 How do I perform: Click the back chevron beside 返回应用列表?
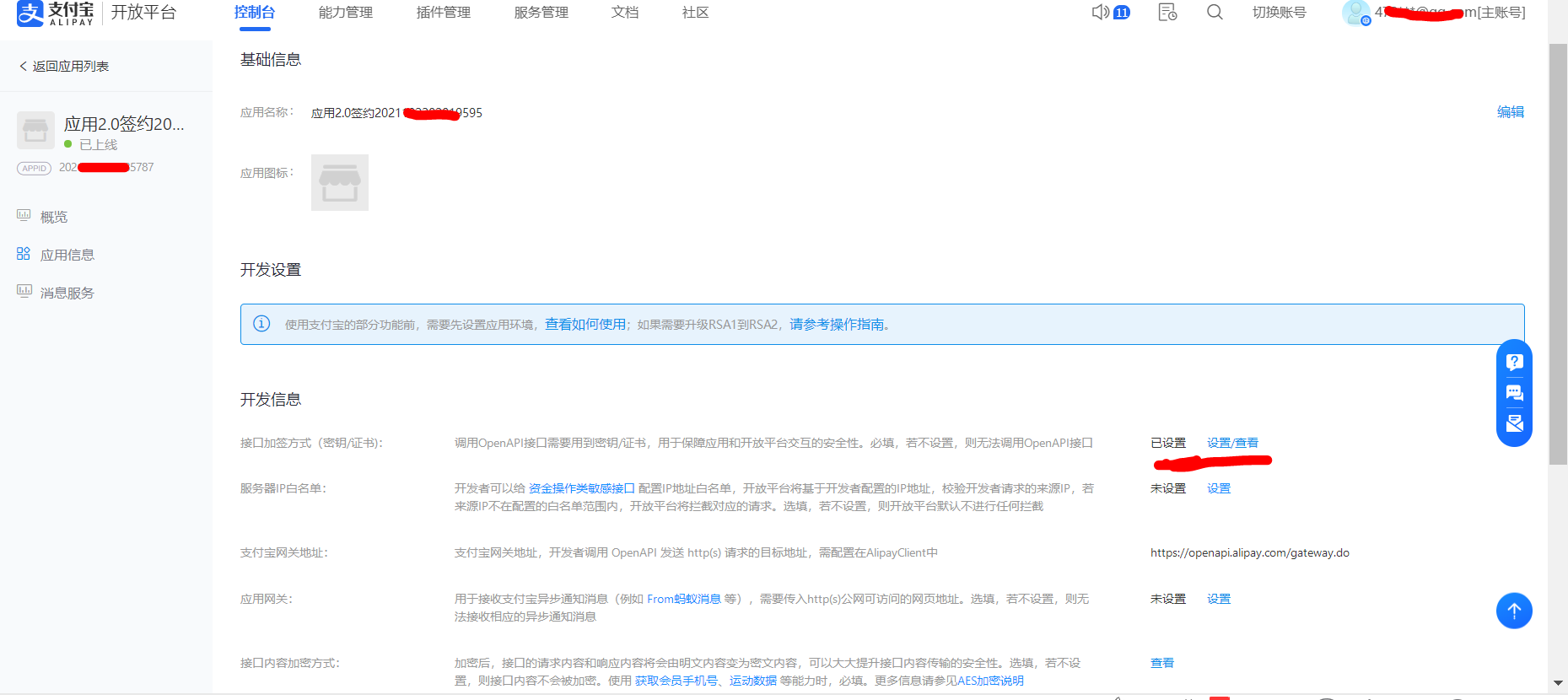tap(23, 66)
